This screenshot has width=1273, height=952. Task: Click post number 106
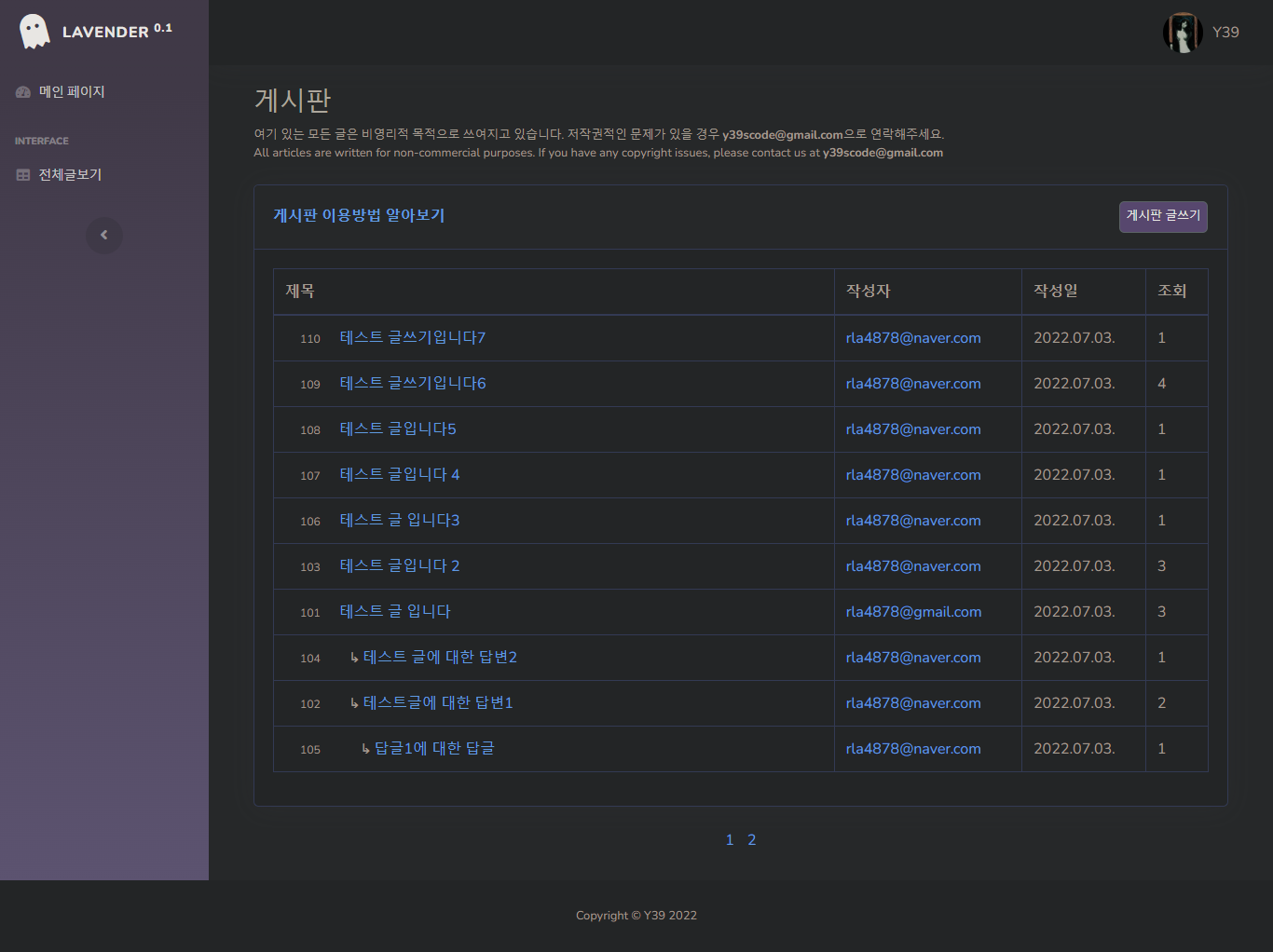[310, 522]
